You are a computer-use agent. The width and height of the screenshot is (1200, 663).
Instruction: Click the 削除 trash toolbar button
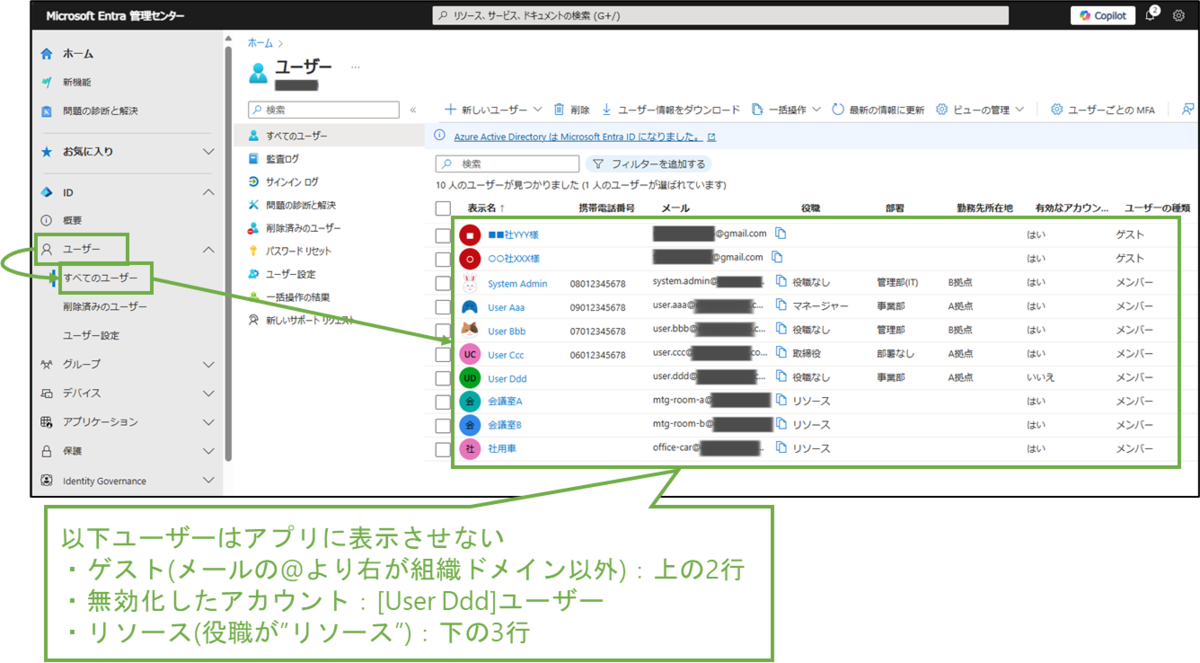[x=571, y=109]
